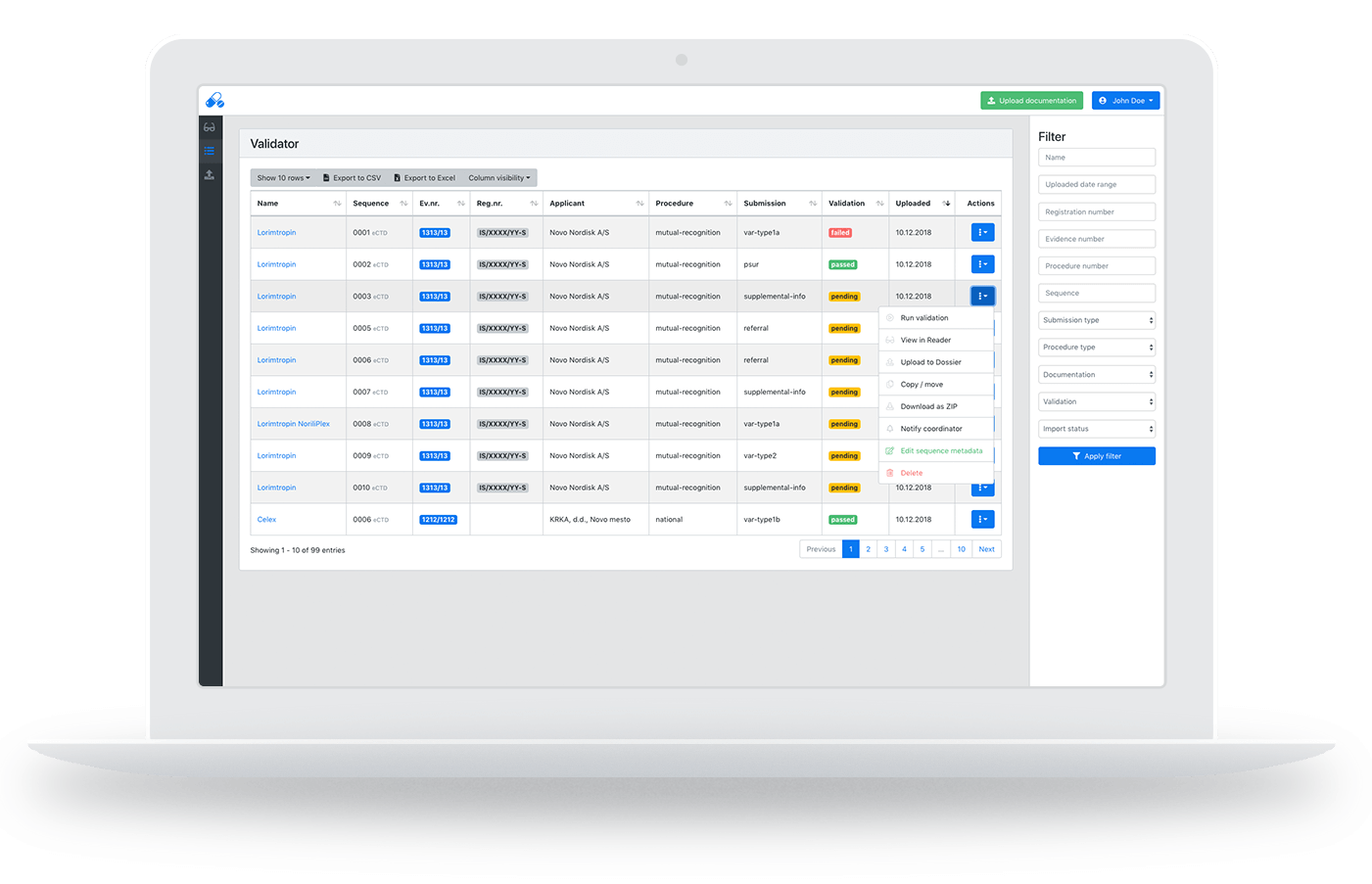The width and height of the screenshot is (1372, 884).
Task: Select Download as ZIP menu entry
Action: [928, 406]
